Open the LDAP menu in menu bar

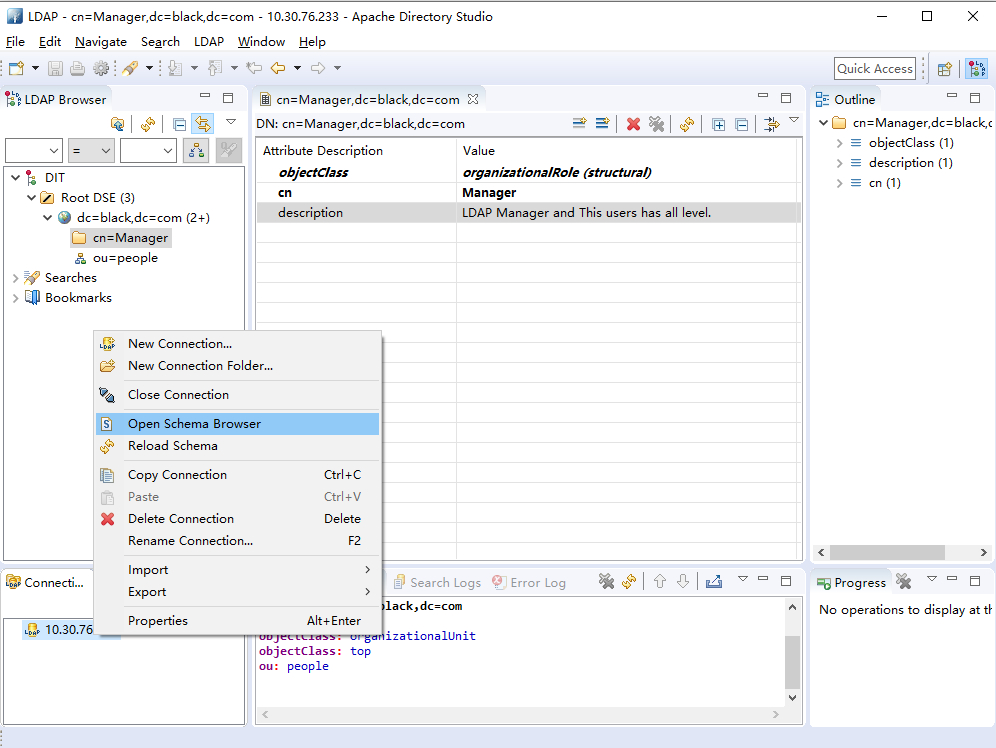[x=209, y=42]
